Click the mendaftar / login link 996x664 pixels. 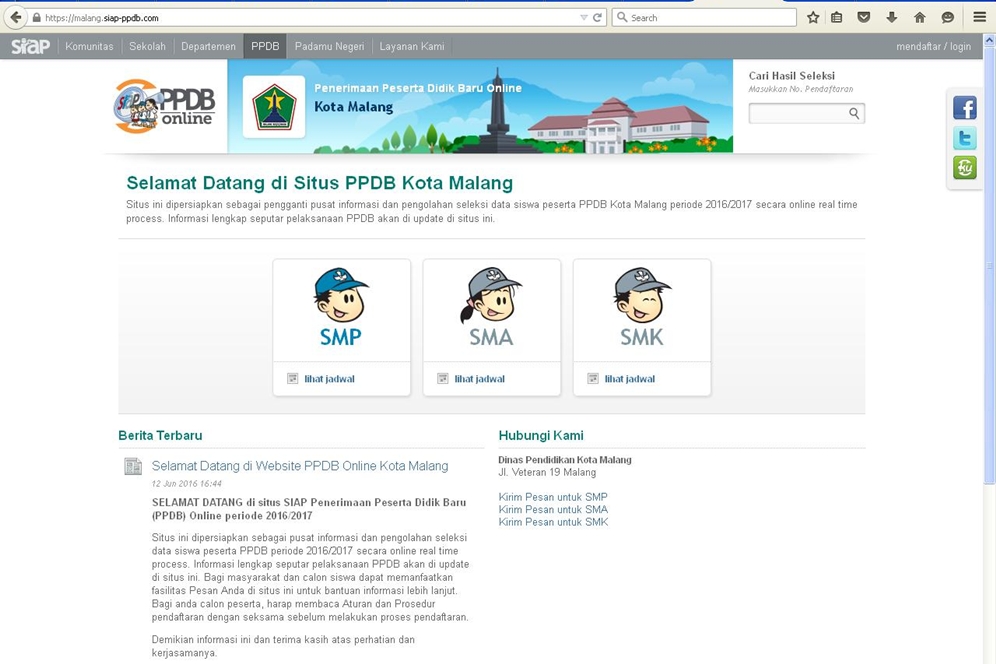[933, 46]
